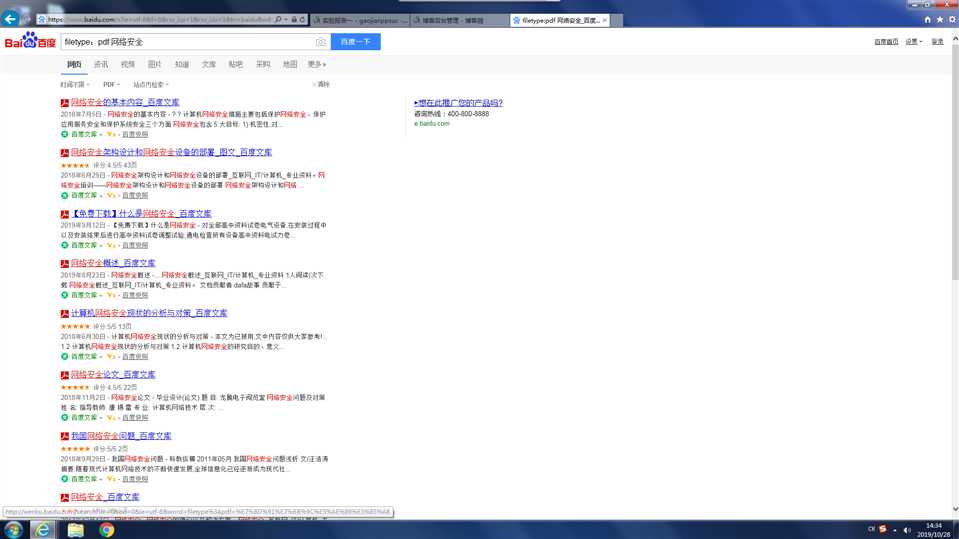Open result 计算机网络安全现状的分析与对策
959x539 pixels.
click(x=149, y=313)
